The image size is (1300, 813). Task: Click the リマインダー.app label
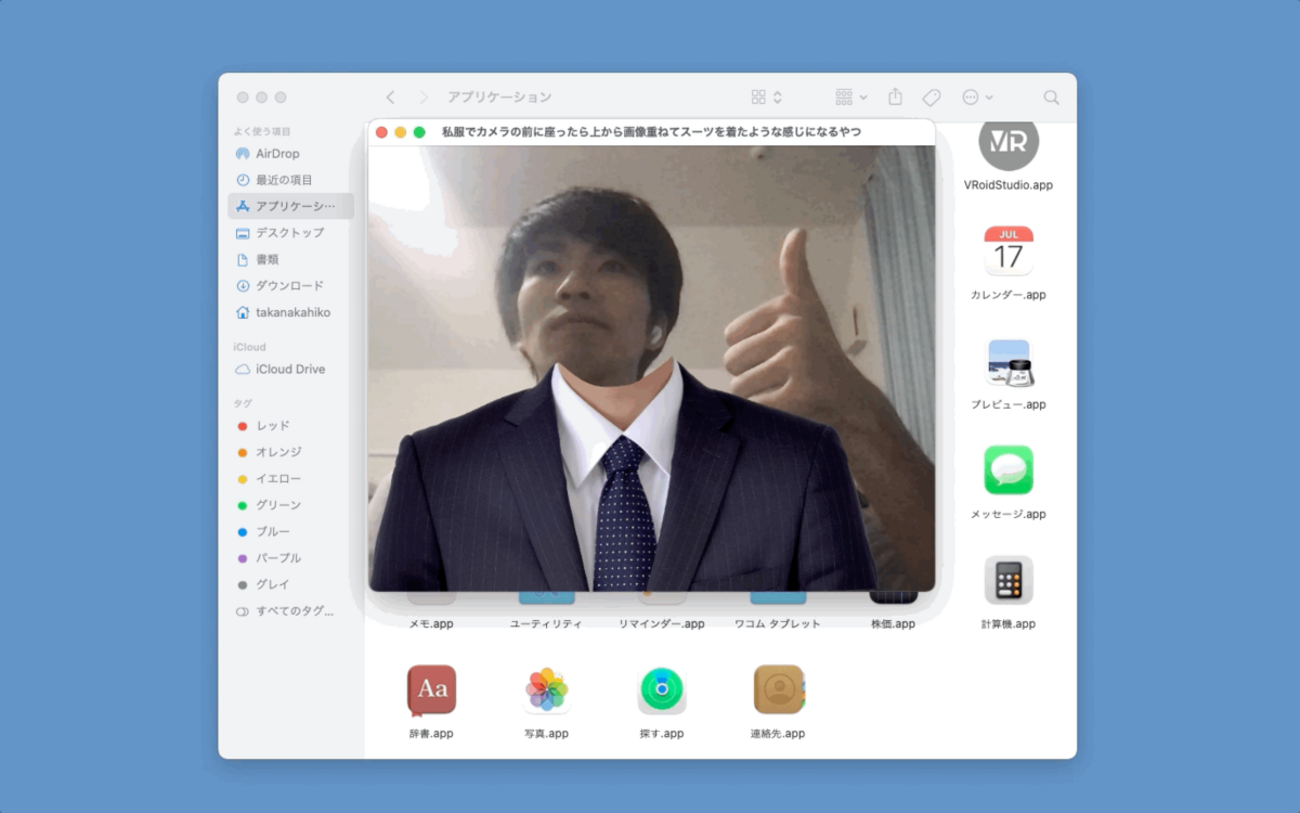tap(661, 624)
